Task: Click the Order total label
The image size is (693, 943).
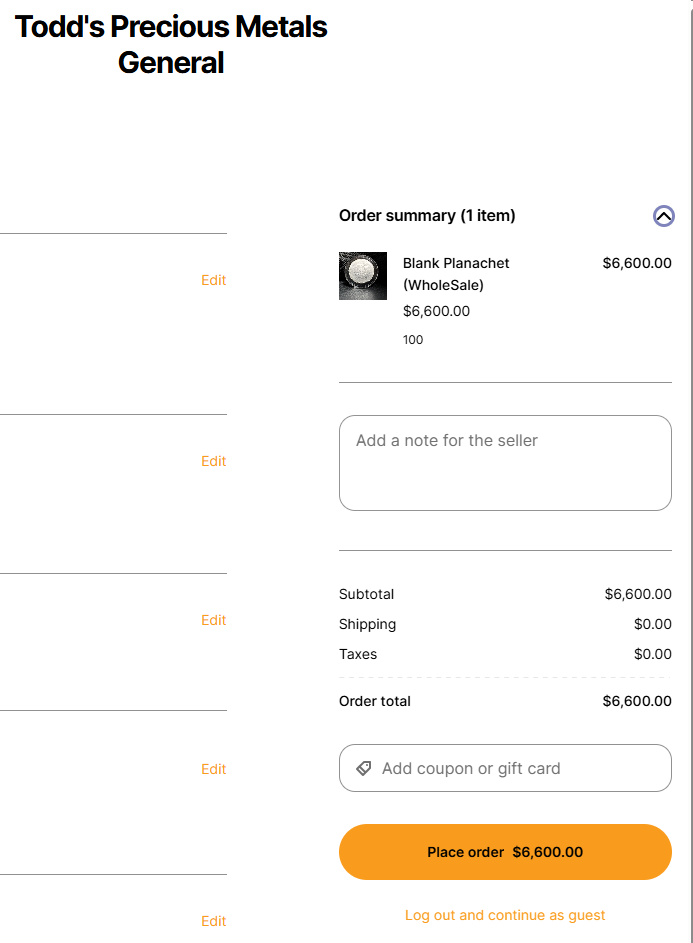Action: pyautogui.click(x=375, y=701)
